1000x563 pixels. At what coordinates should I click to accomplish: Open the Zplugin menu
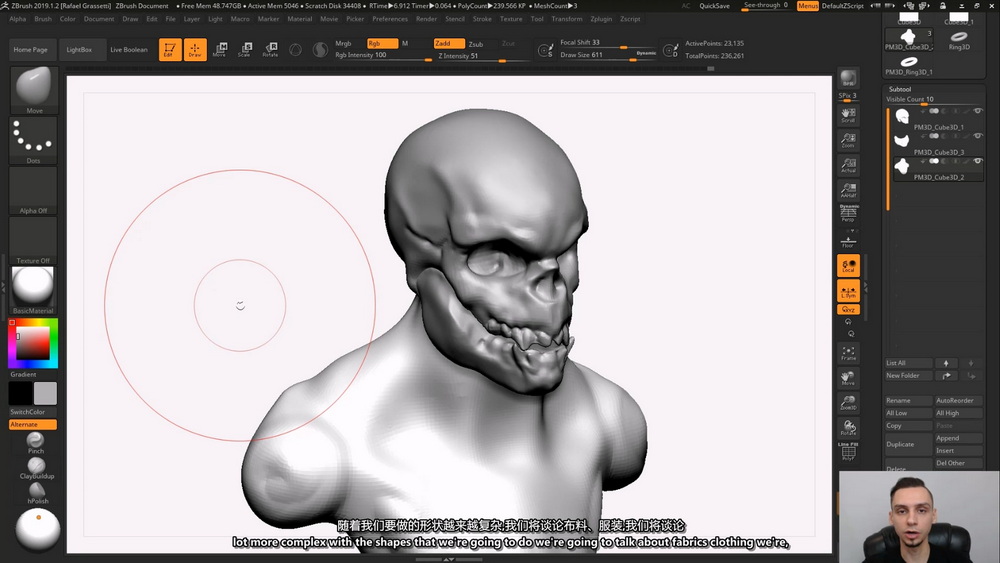(601, 18)
